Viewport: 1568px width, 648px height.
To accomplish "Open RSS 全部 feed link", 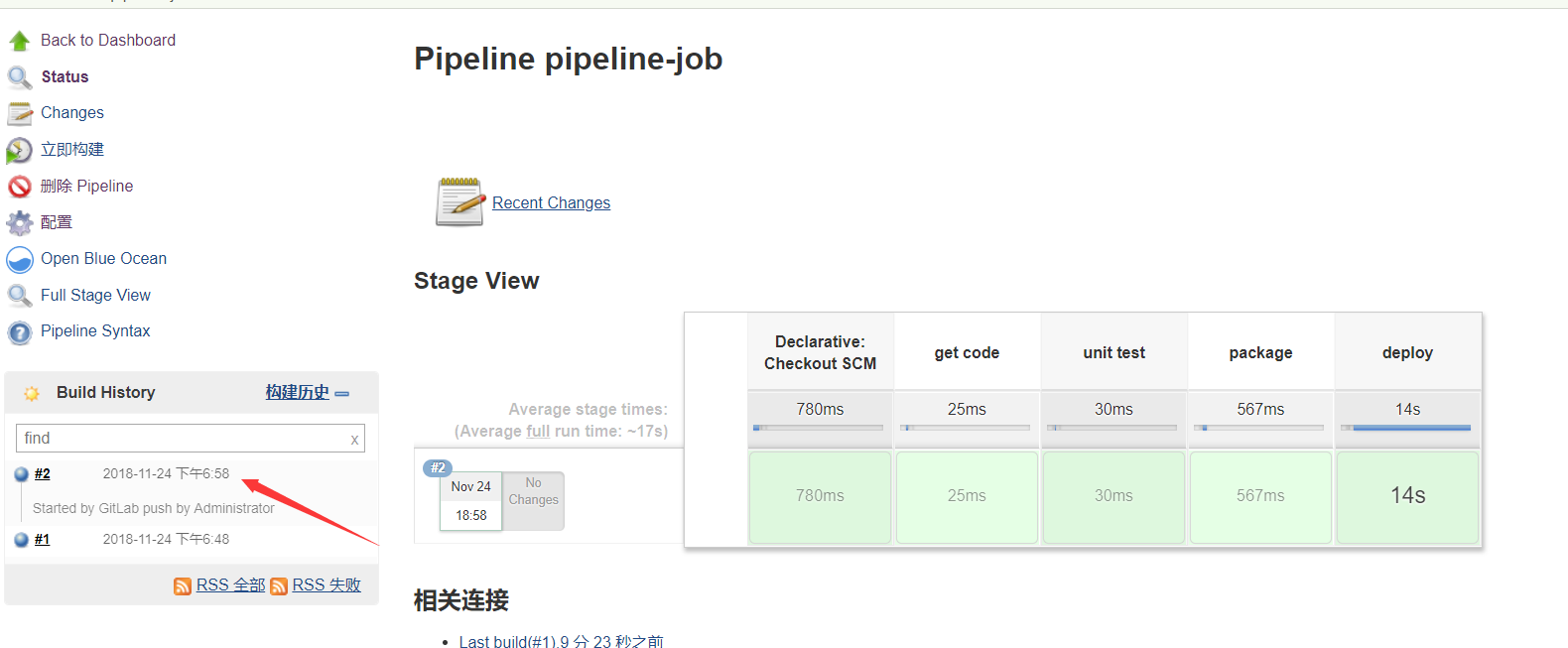I will (x=230, y=585).
